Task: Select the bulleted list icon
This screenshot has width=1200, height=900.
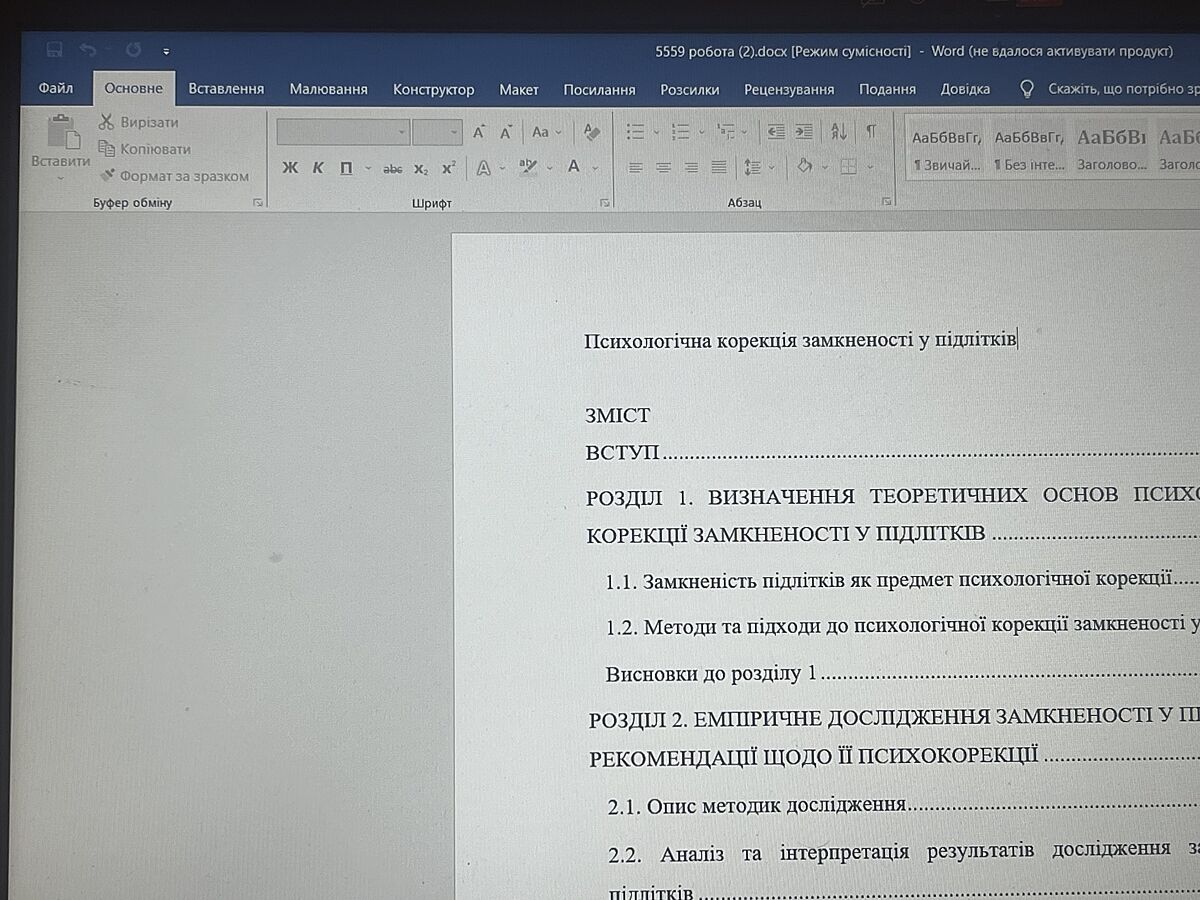Action: (635, 132)
